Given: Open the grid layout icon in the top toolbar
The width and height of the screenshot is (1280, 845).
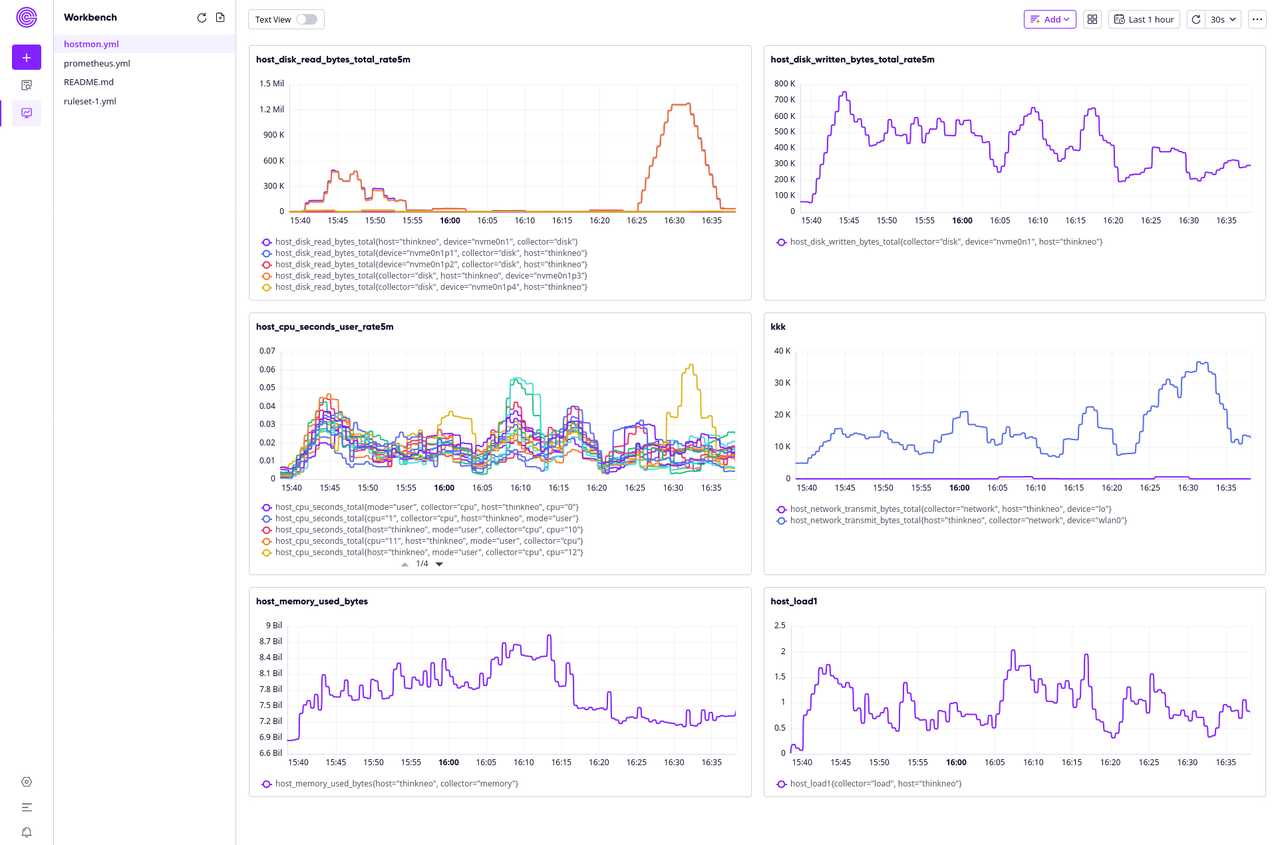Looking at the screenshot, I should click(1092, 19).
